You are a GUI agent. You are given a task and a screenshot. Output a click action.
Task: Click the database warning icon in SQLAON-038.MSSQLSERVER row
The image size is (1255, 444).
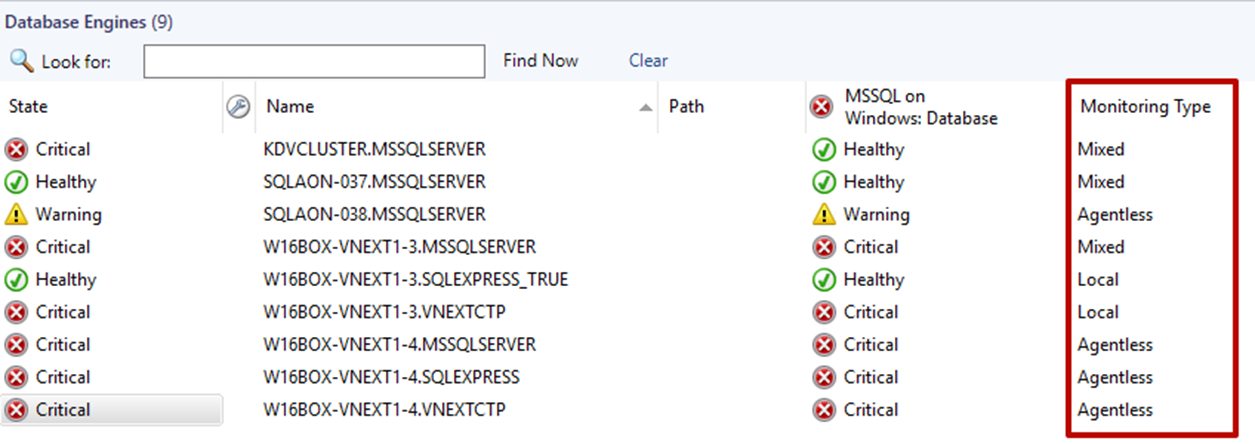click(x=824, y=215)
